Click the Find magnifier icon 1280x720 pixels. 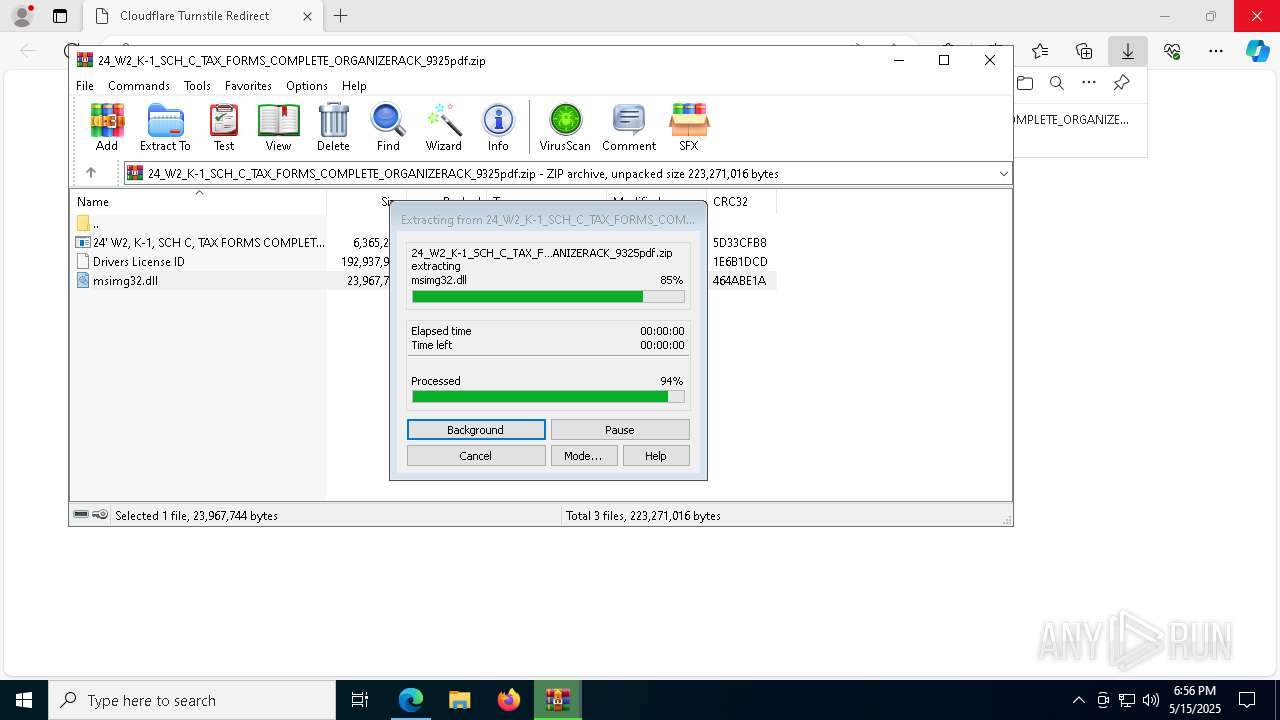click(x=388, y=127)
